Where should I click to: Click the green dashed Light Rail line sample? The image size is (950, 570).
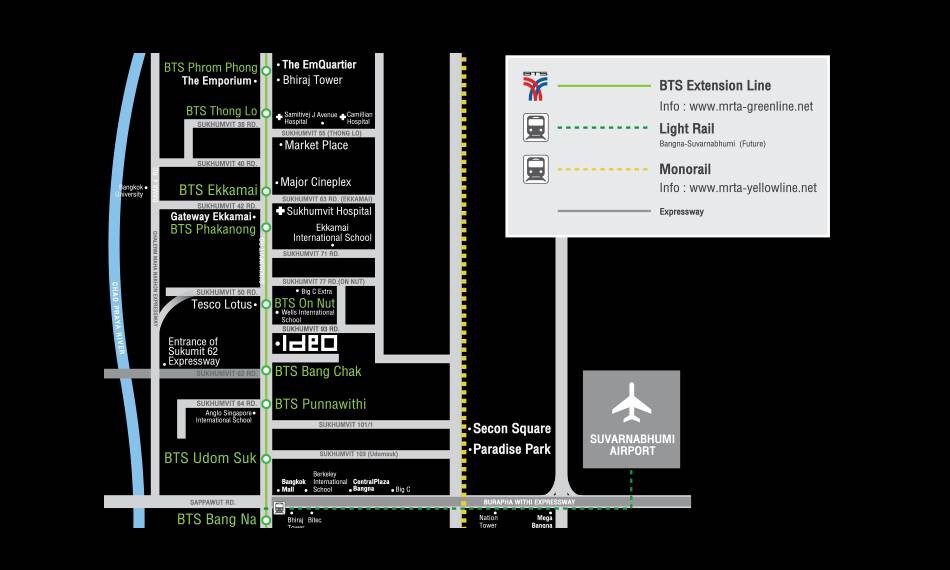[603, 128]
